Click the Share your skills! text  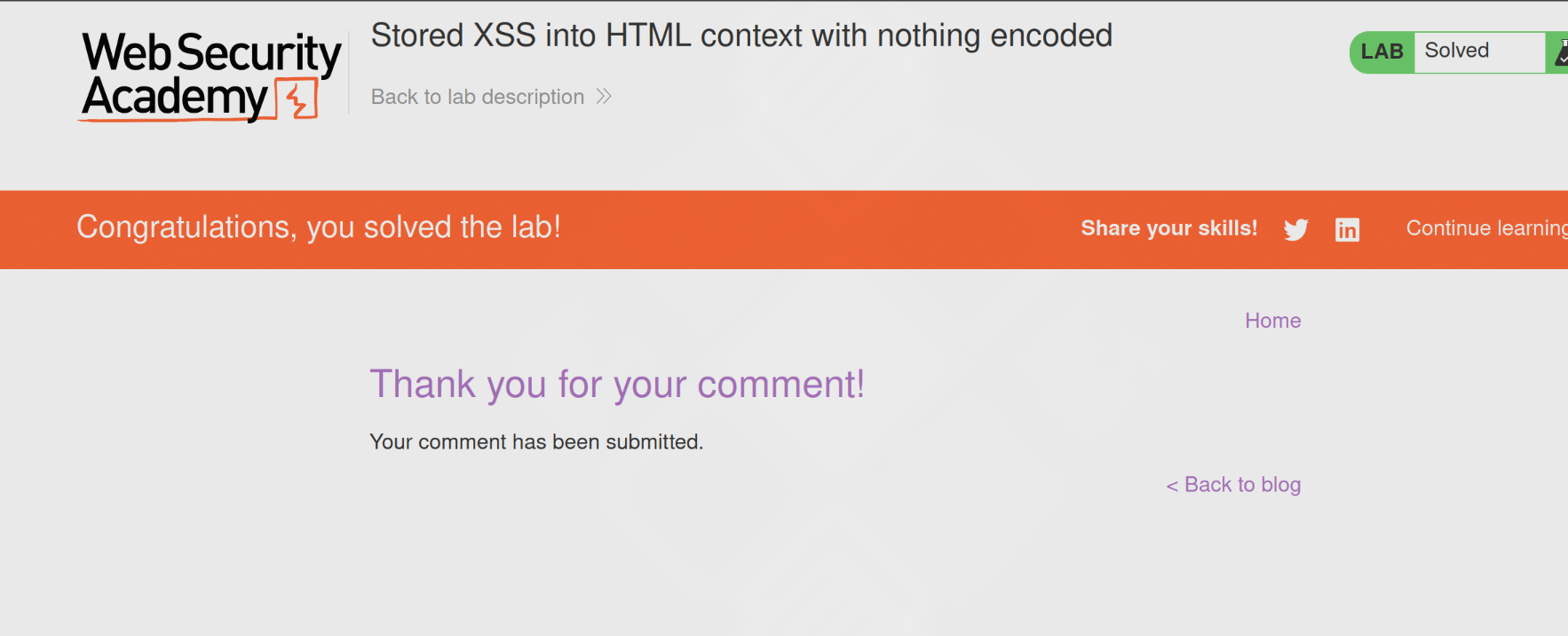tap(1168, 228)
